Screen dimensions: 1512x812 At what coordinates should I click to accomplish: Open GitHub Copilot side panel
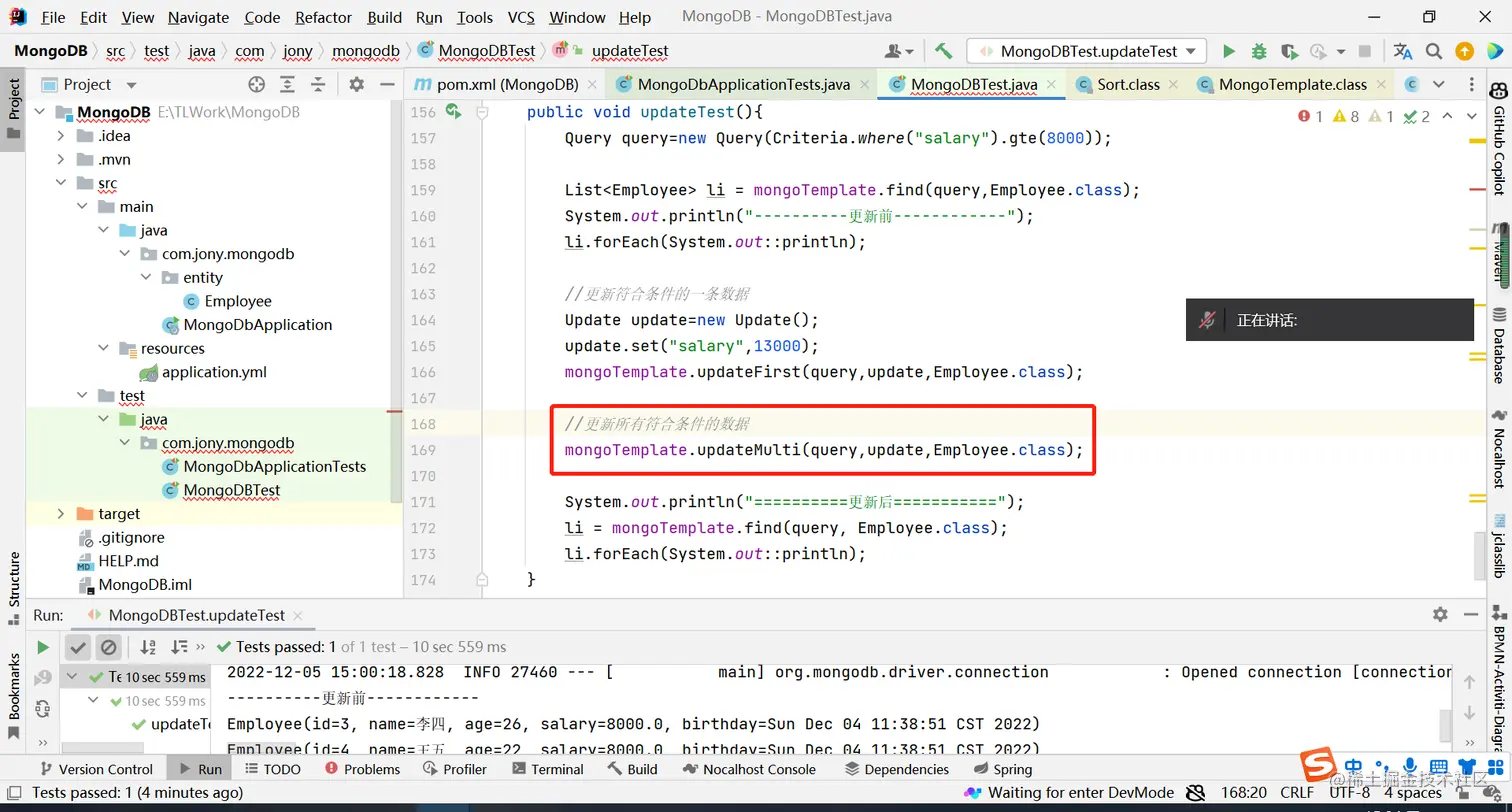(1498, 140)
